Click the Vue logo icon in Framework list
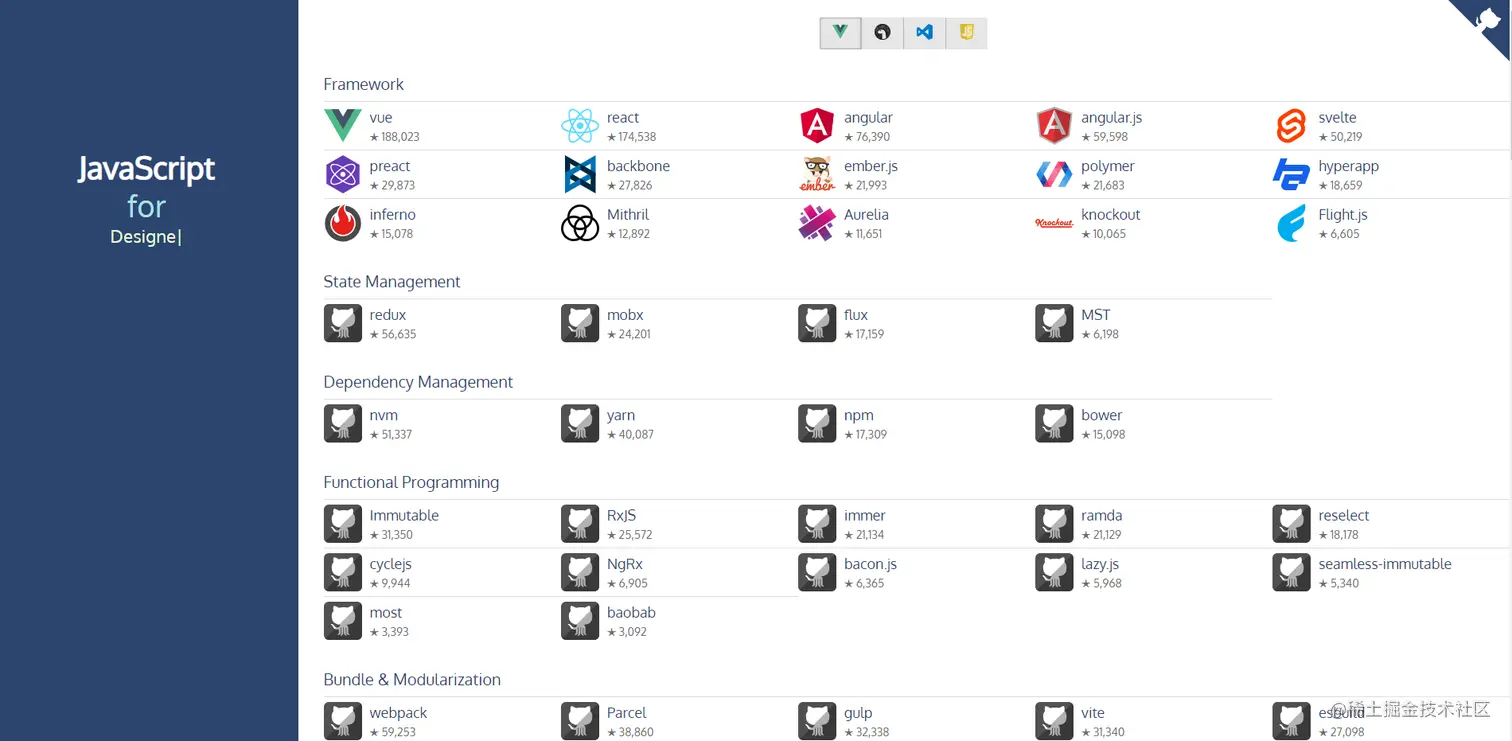Image resolution: width=1512 pixels, height=741 pixels. click(343, 126)
